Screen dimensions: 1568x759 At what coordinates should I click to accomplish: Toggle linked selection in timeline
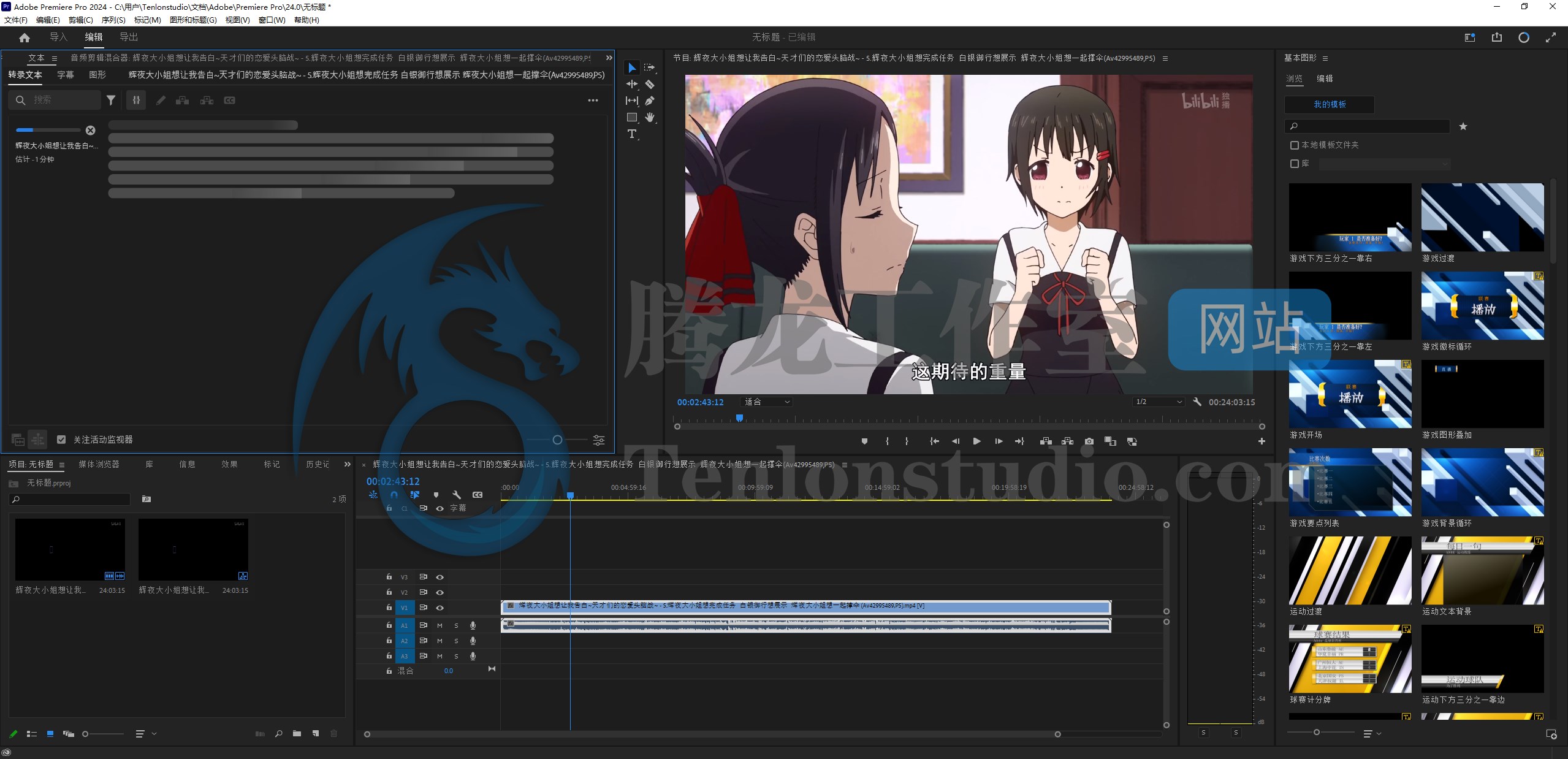tap(415, 495)
